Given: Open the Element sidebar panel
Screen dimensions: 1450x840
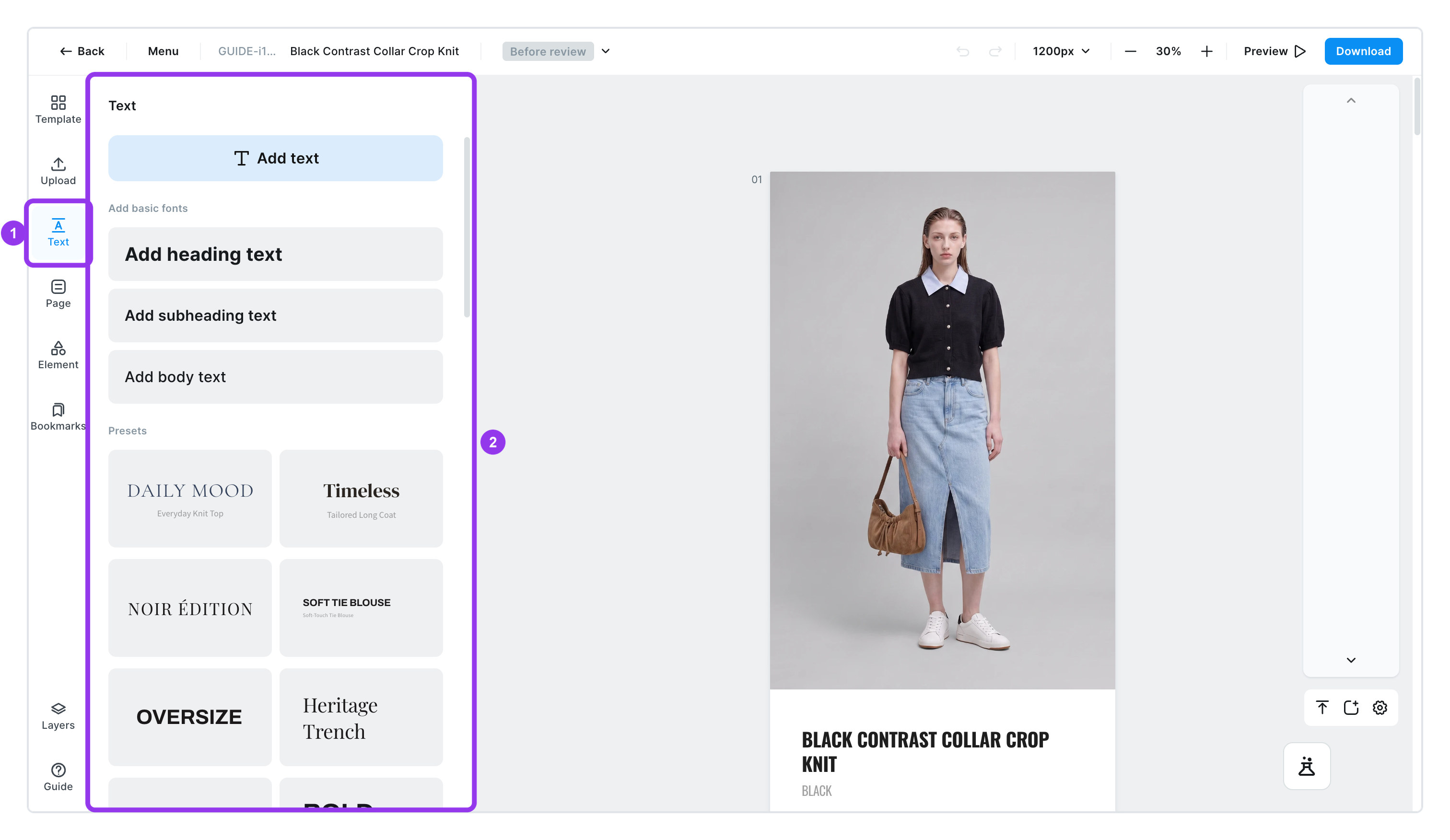Looking at the screenshot, I should (x=58, y=355).
